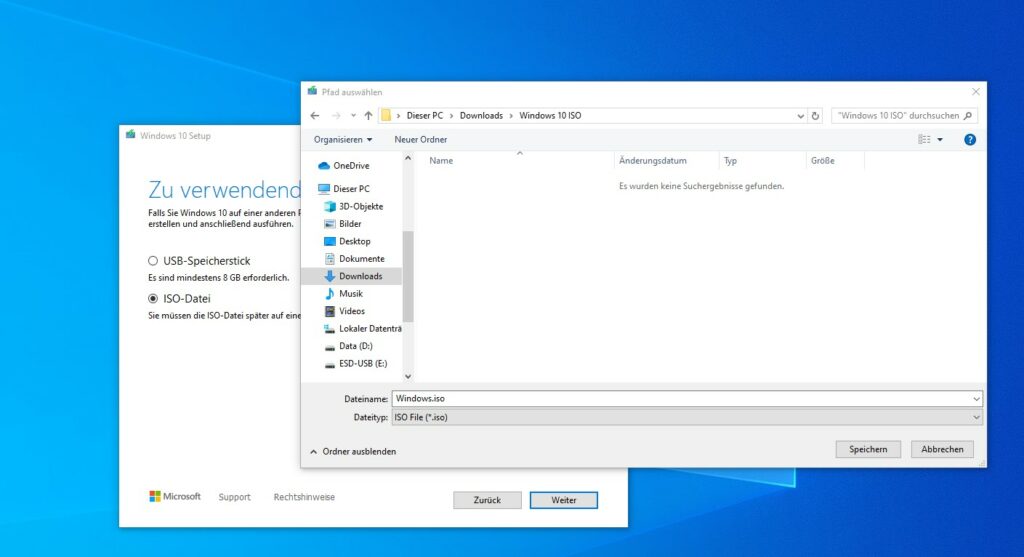Expand the Dateiname dropdown arrow

click(x=976, y=399)
